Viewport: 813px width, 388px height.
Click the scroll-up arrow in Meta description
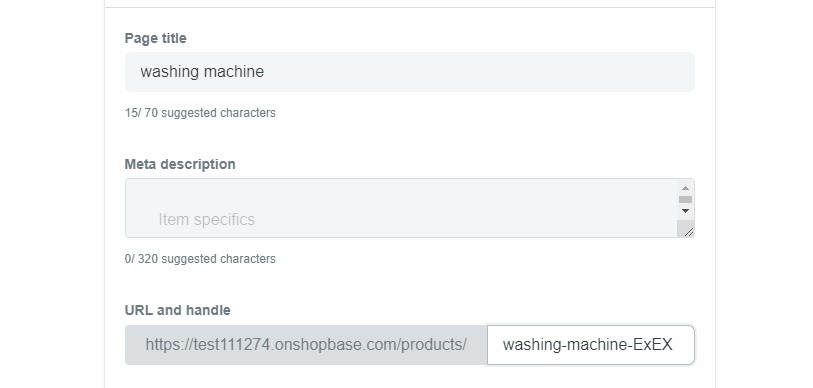pos(685,188)
